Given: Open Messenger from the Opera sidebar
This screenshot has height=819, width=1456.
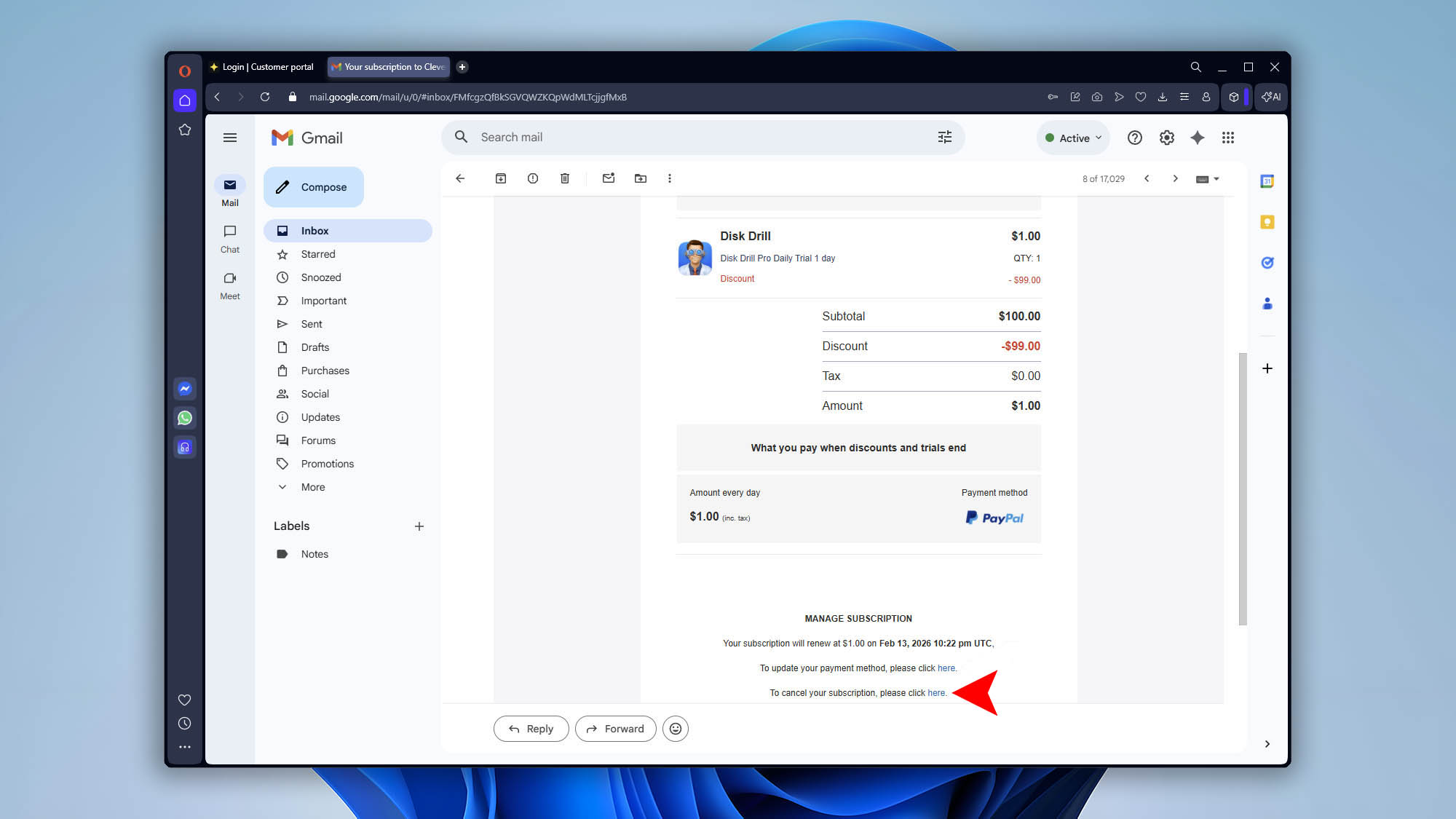Looking at the screenshot, I should coord(184,389).
